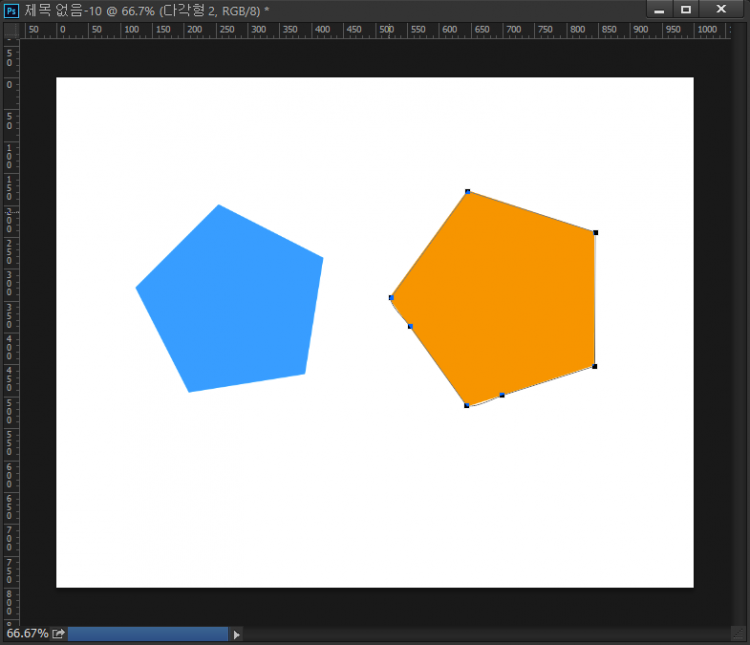
Task: Click the anchor point on the bottom edge of the orange pentagon
Action: pyautogui.click(x=502, y=396)
